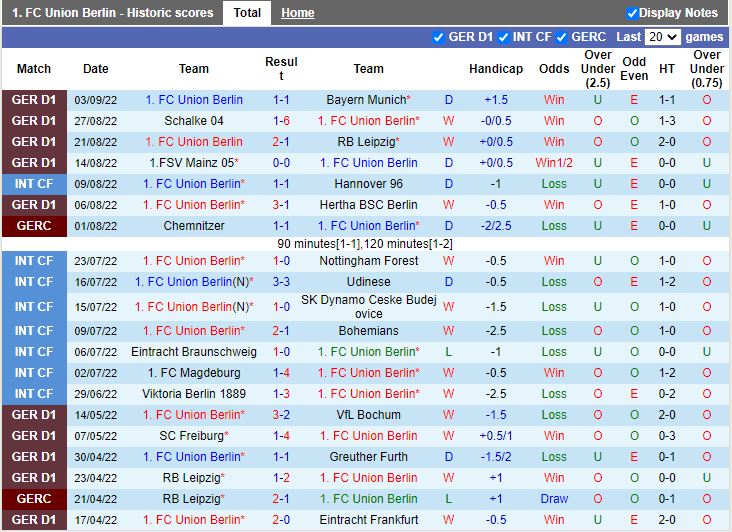Open Schalke 04 team link

(194, 121)
